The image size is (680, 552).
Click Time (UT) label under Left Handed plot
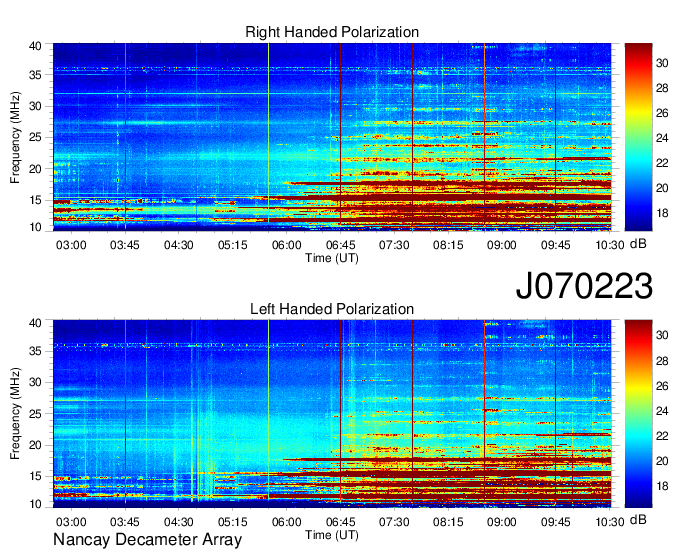point(332,535)
